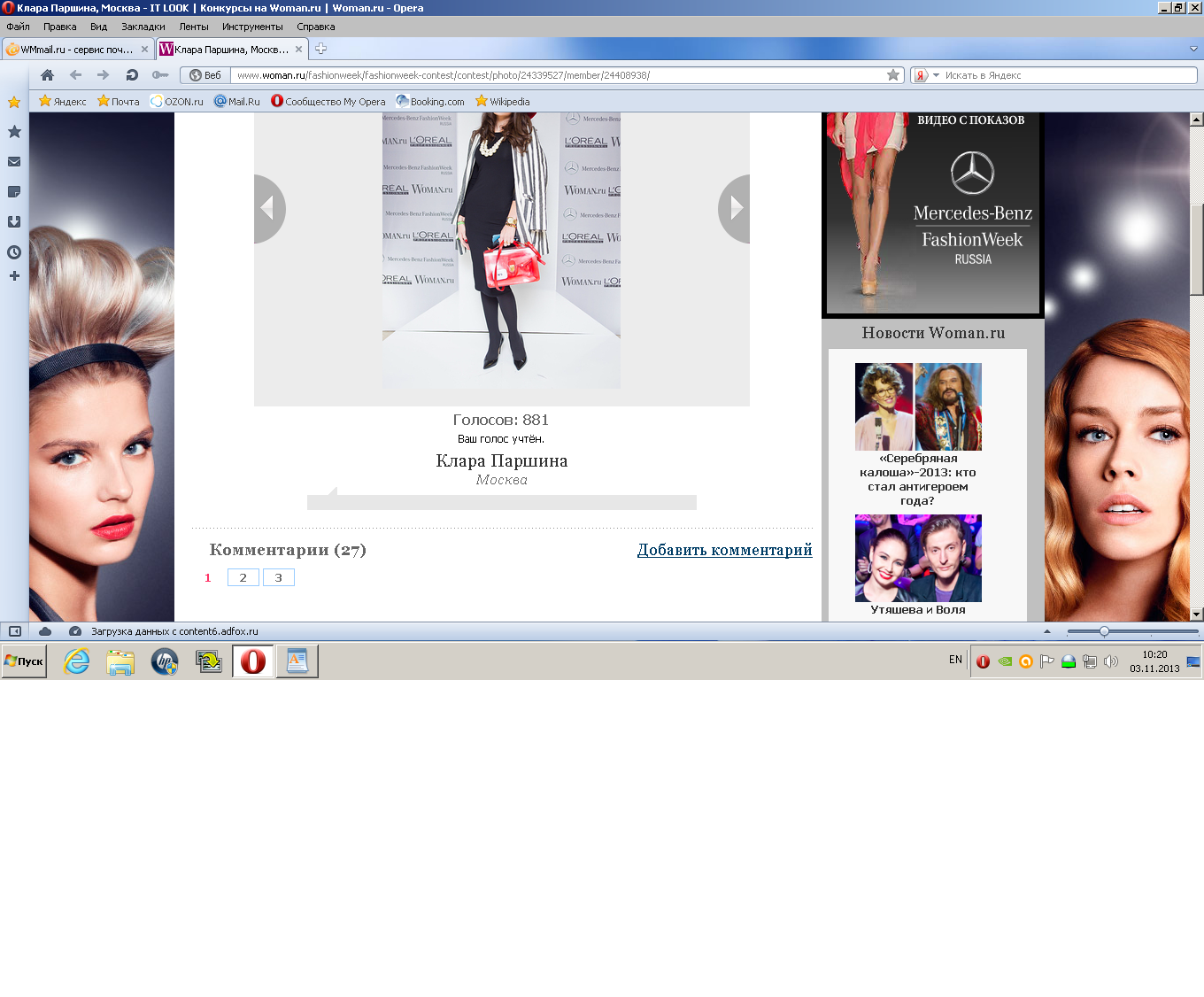Open the Mercedes-Benz Fashion Week video banner
This screenshot has height=997, width=1204.
pyautogui.click(x=933, y=213)
